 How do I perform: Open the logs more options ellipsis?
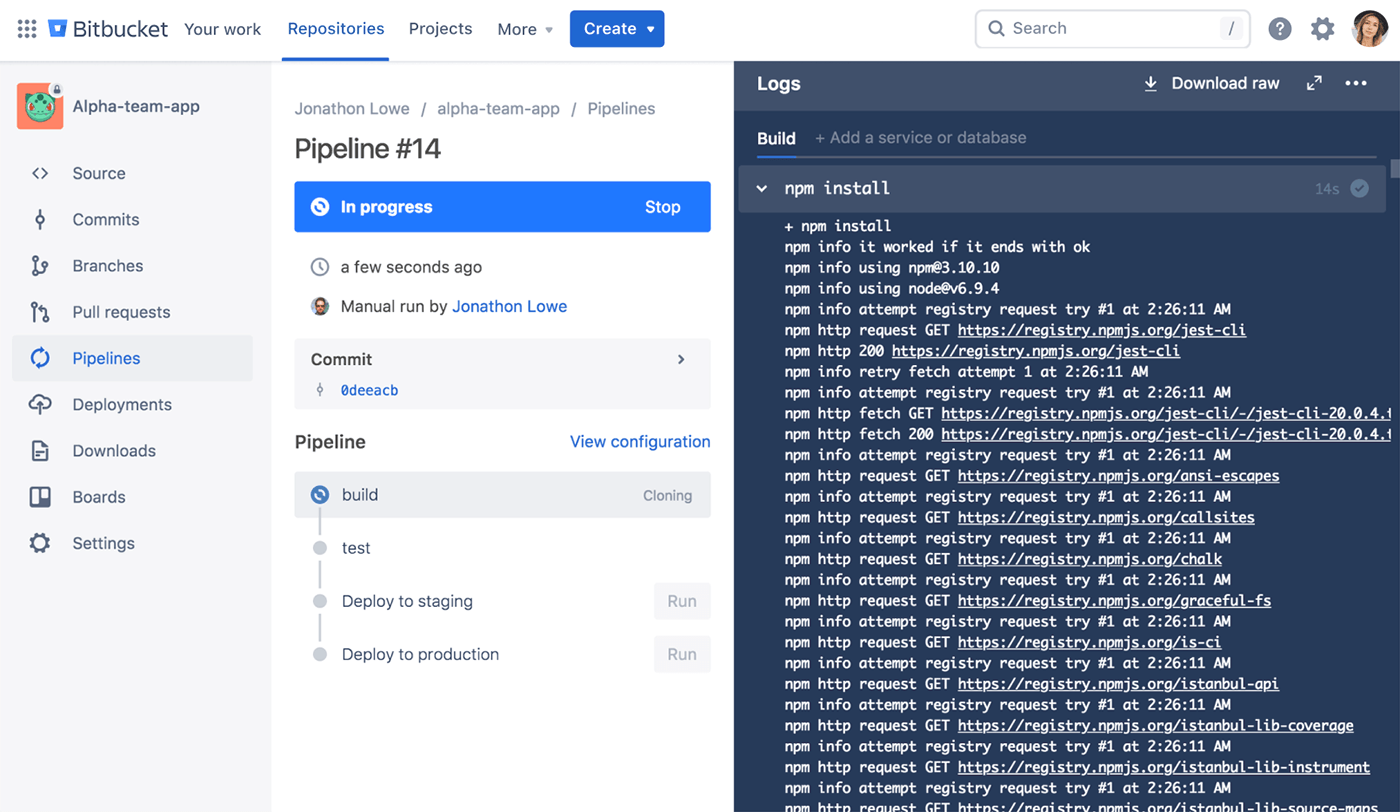1356,83
